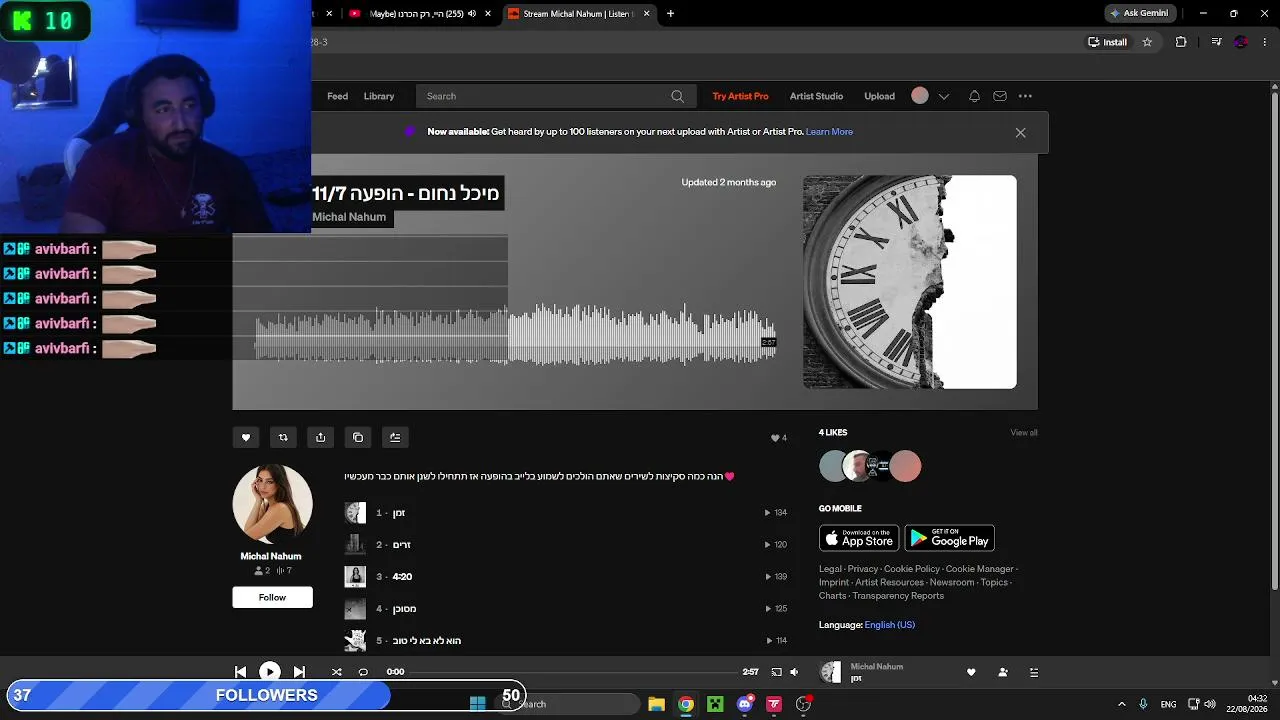
Task: Skip to previous track in player
Action: 240,672
